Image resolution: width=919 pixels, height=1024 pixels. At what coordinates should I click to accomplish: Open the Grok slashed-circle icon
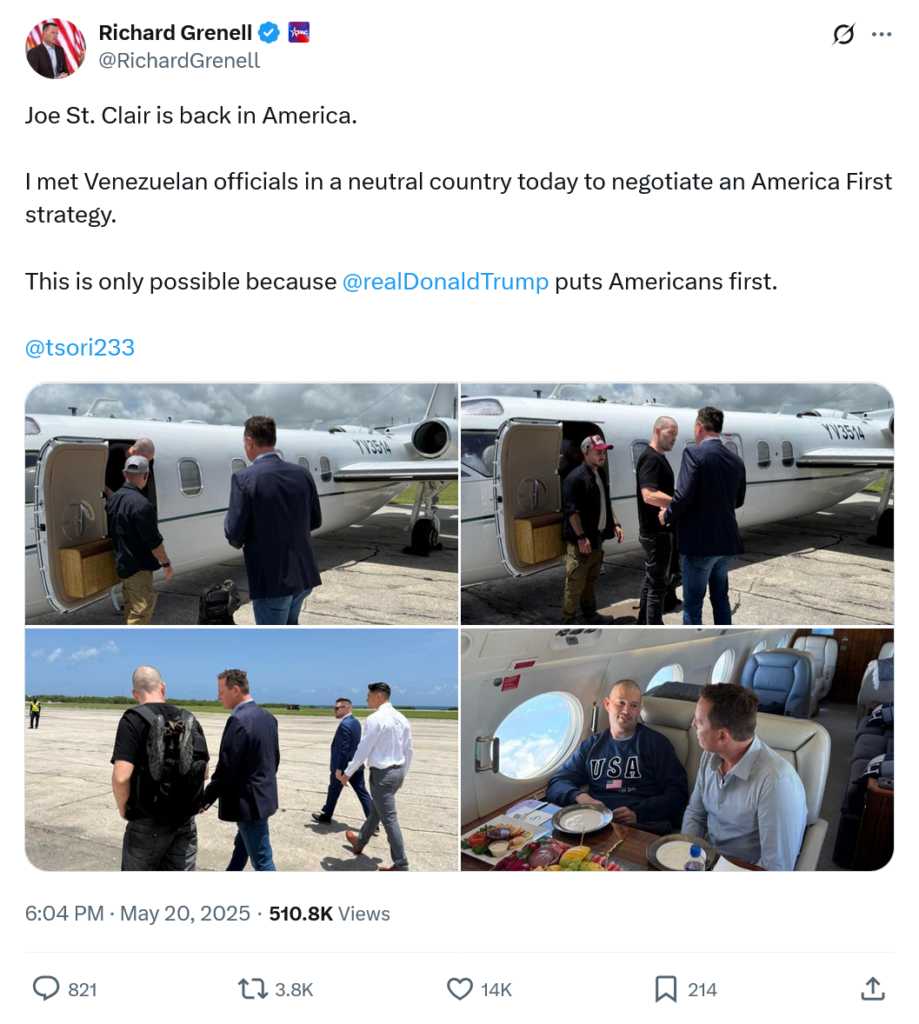tap(843, 34)
